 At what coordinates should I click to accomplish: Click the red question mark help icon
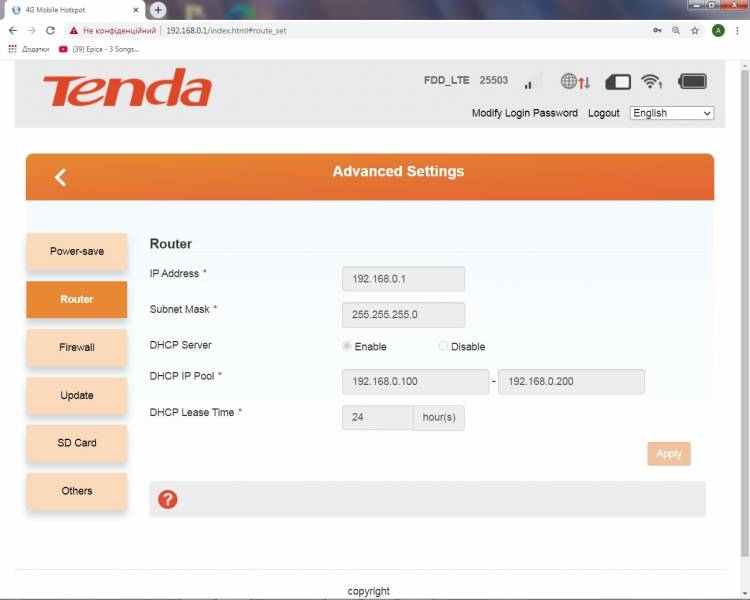tap(167, 499)
